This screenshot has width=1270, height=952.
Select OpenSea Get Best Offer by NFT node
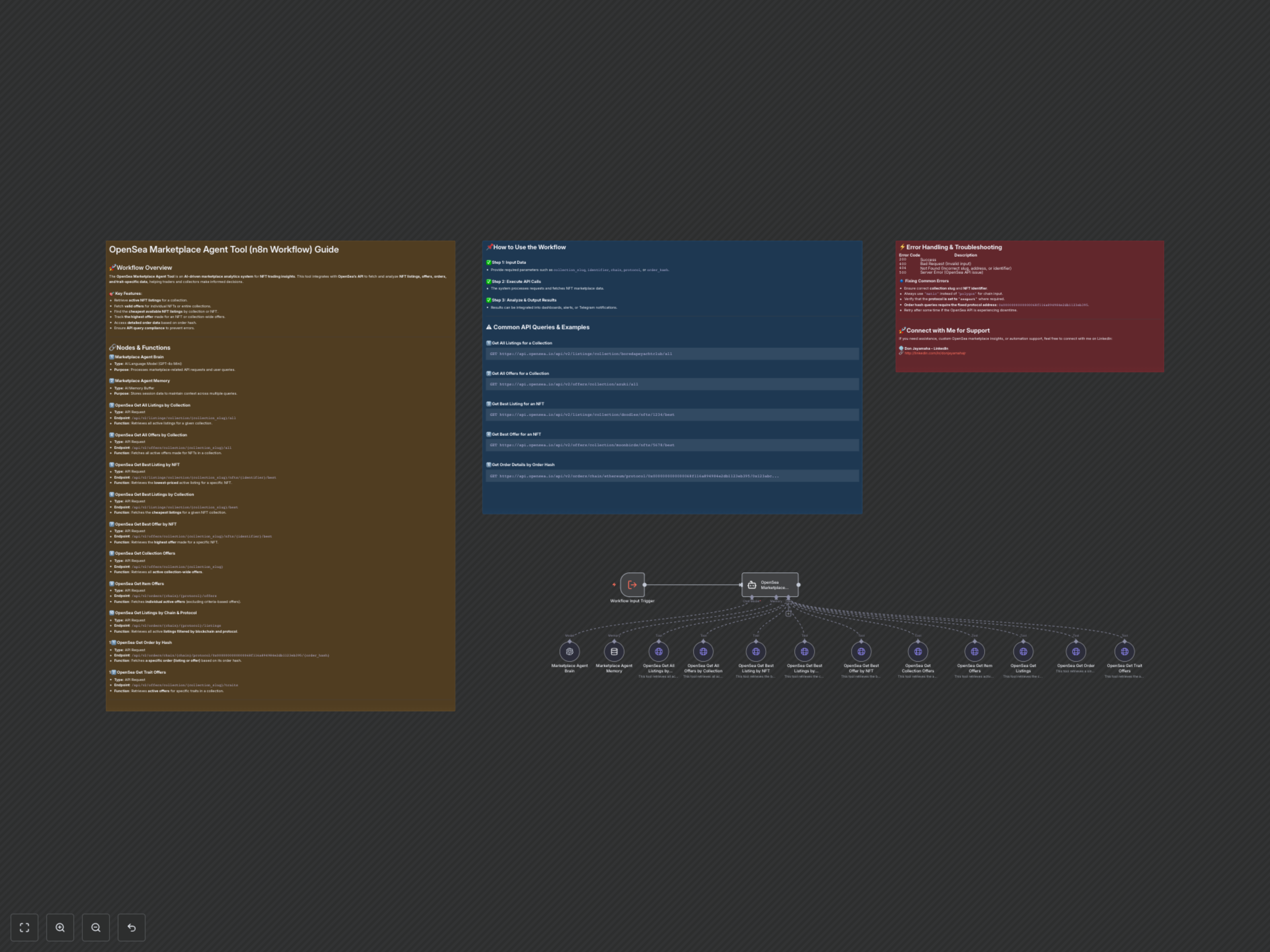pos(861,651)
